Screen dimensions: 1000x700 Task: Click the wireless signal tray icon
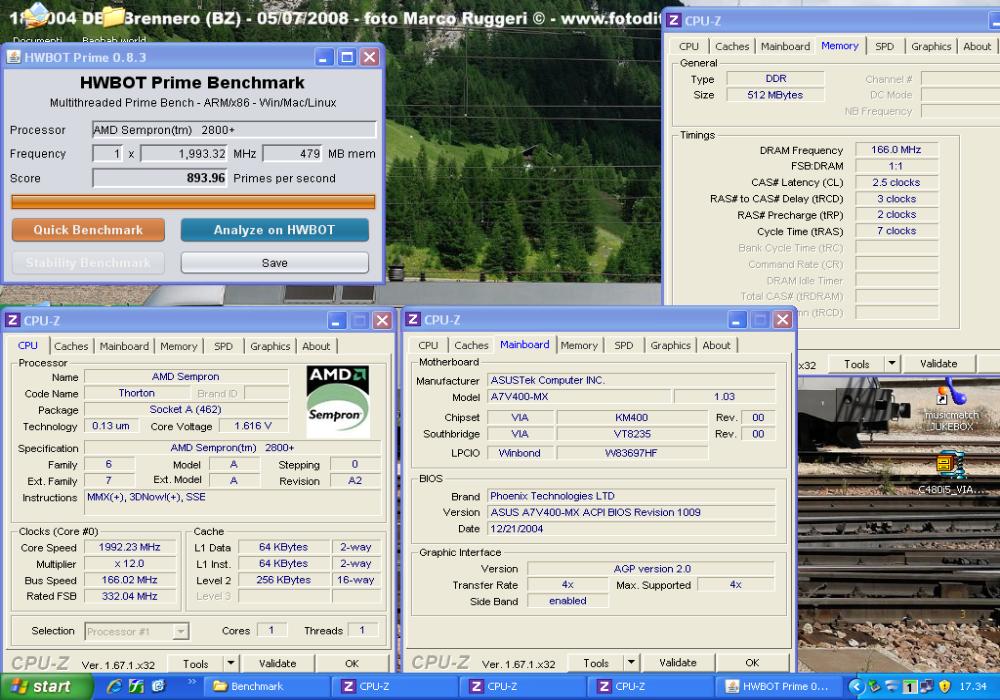(x=892, y=687)
